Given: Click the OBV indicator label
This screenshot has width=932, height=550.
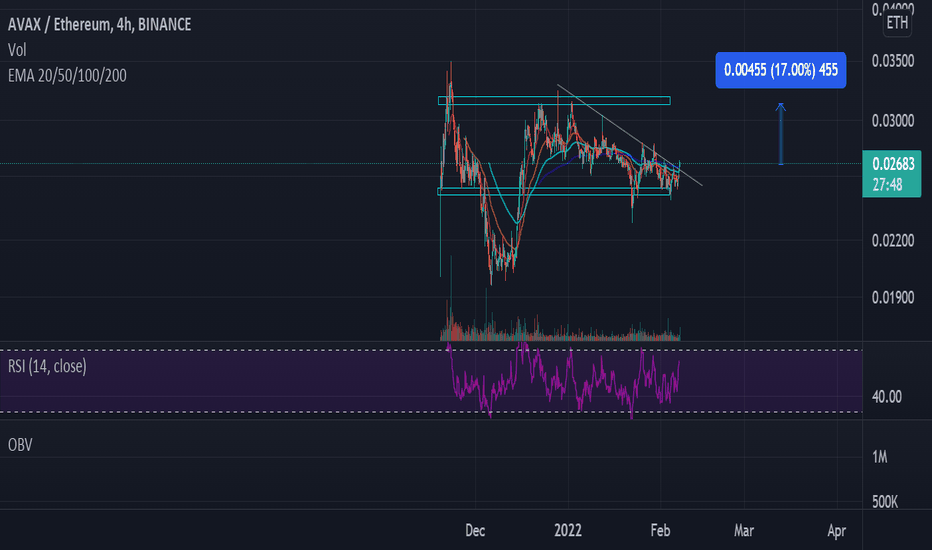Looking at the screenshot, I should click(20, 445).
